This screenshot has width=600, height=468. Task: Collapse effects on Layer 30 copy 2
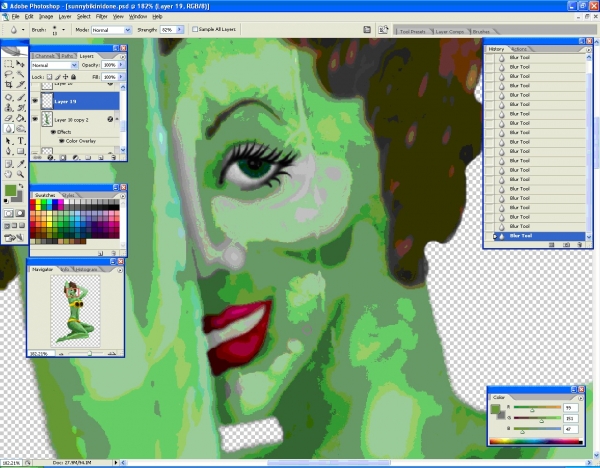pyautogui.click(x=117, y=119)
